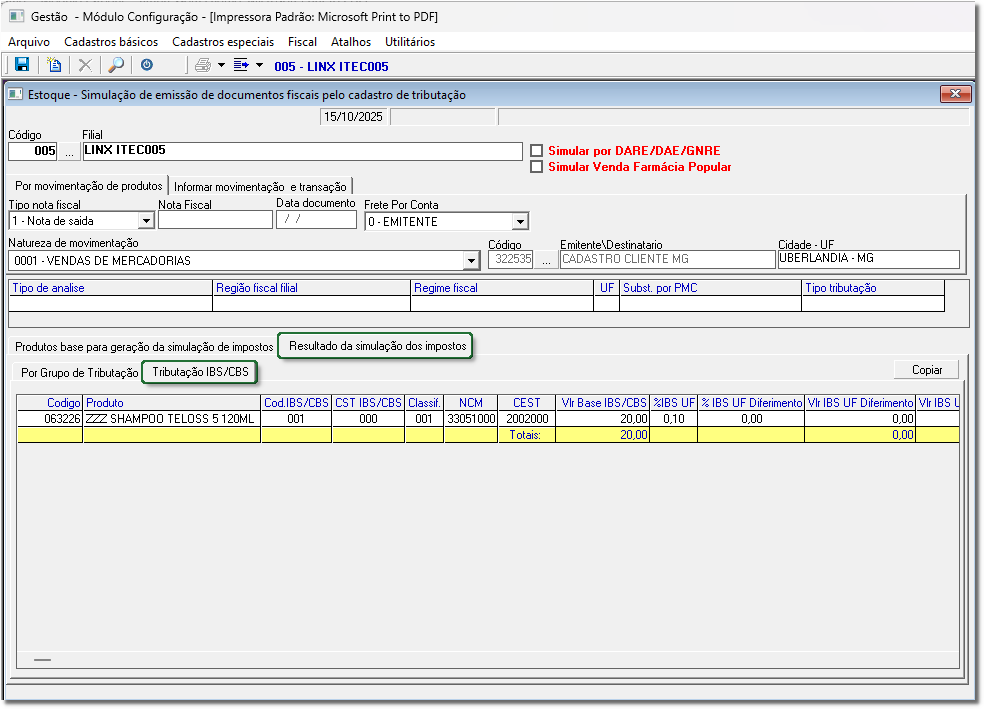
Task: Open the dropdown arrow beside the export icon
Action: point(259,65)
